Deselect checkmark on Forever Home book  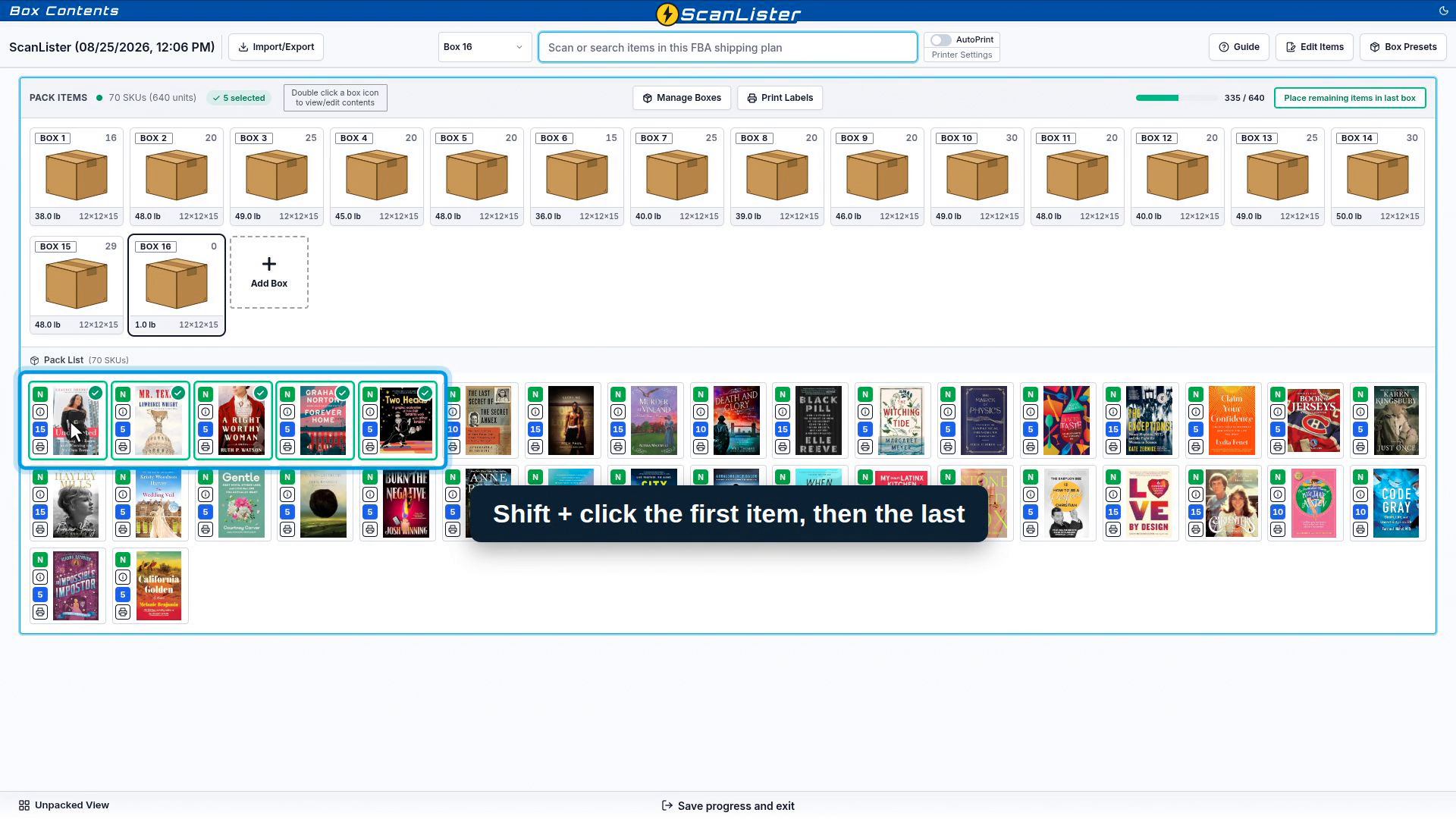pos(343,393)
